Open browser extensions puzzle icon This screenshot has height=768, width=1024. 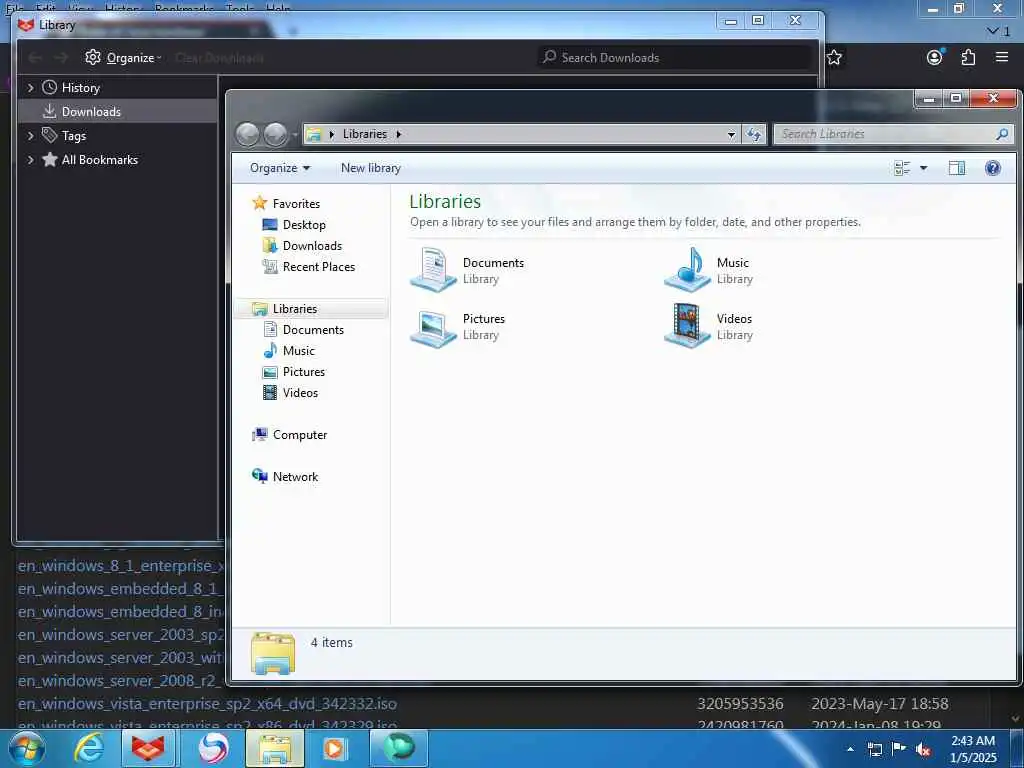[x=968, y=57]
